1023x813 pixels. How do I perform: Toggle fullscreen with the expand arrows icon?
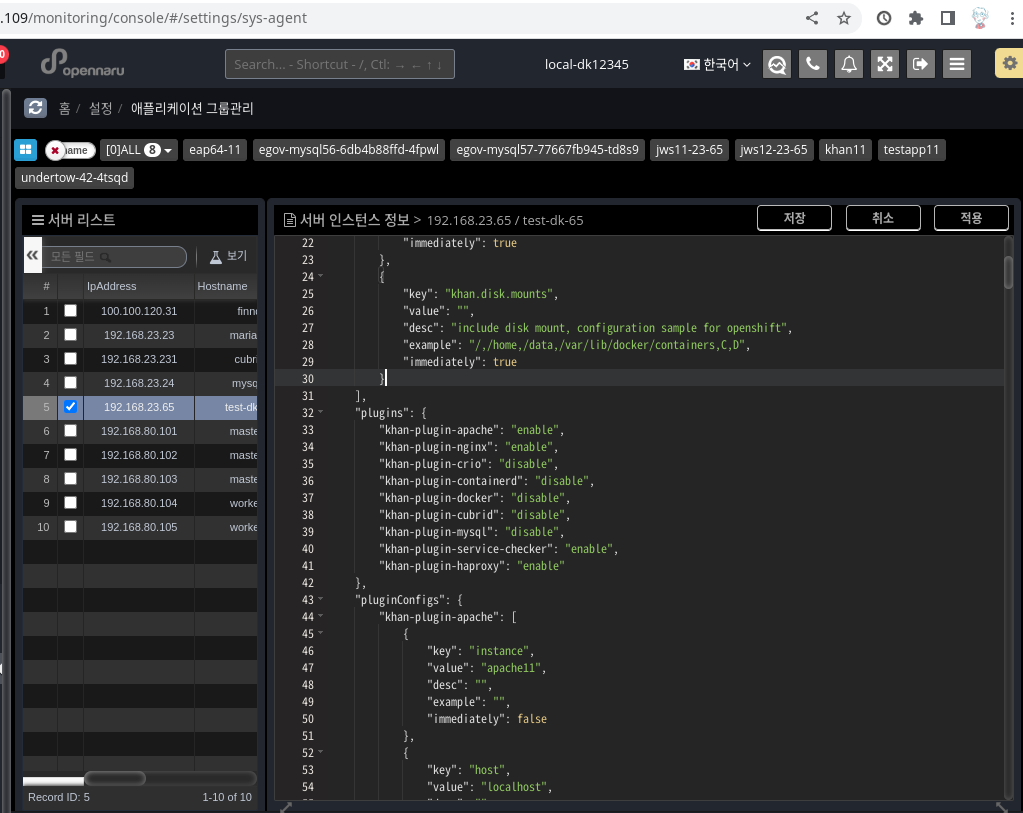pos(885,63)
